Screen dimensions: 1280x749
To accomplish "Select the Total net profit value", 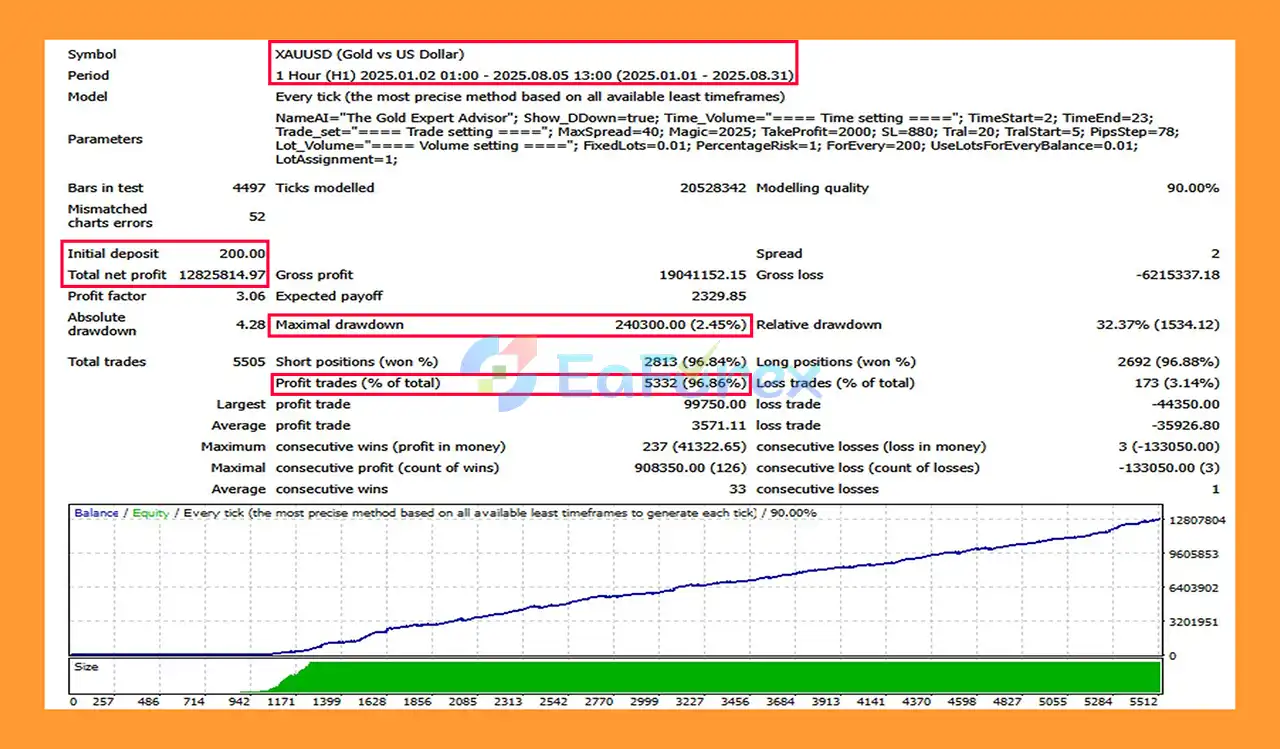I will (223, 275).
